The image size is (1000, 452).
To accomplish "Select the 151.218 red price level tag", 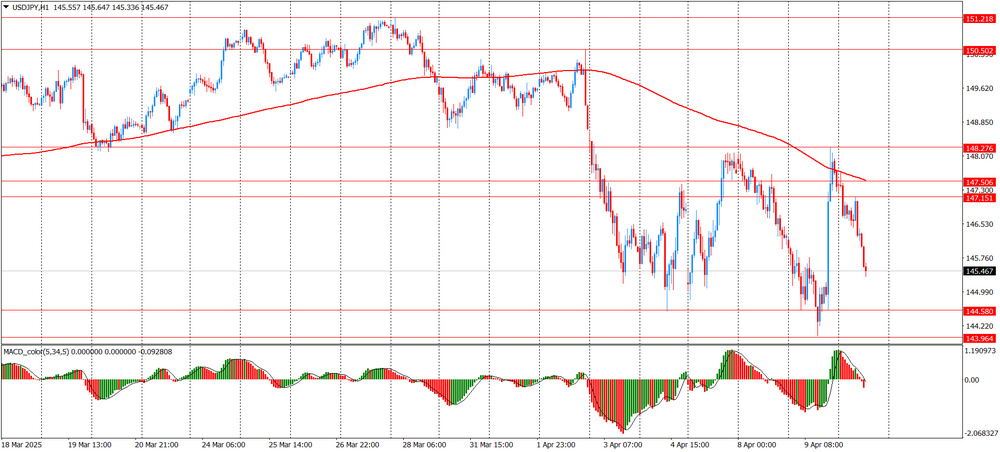I will pos(978,18).
